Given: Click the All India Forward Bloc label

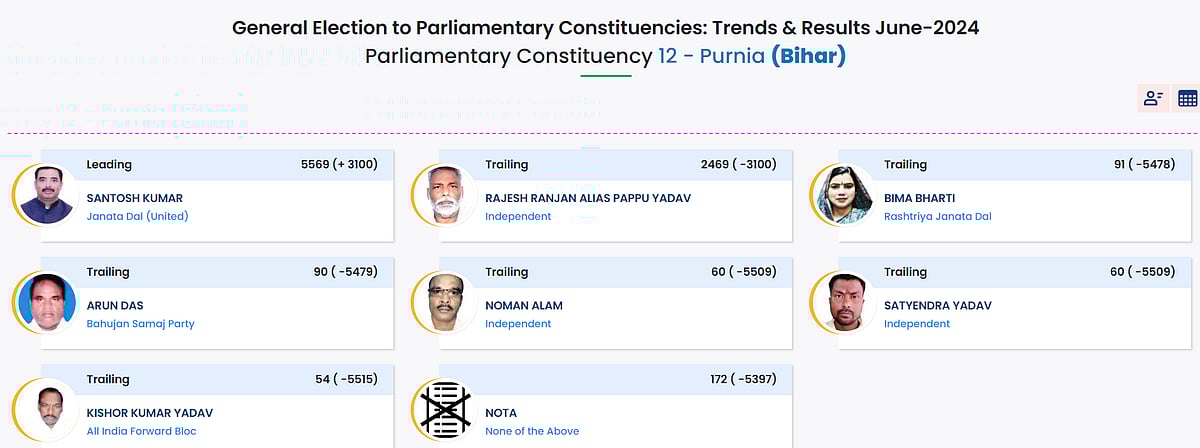Looking at the screenshot, I should [x=142, y=432].
